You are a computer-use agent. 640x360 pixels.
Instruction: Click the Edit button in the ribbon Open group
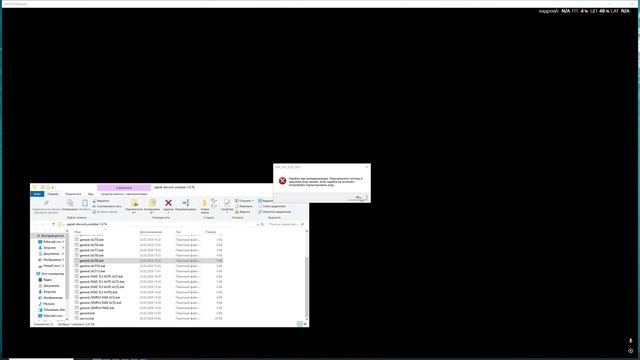point(244,206)
